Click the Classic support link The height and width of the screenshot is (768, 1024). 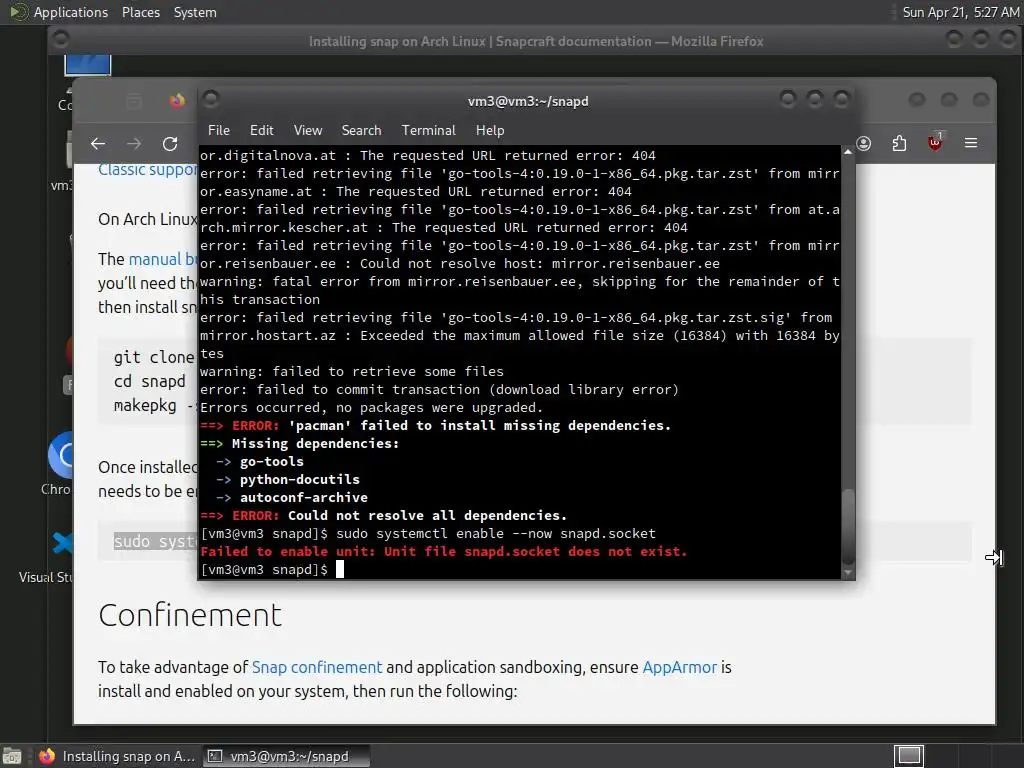click(148, 170)
